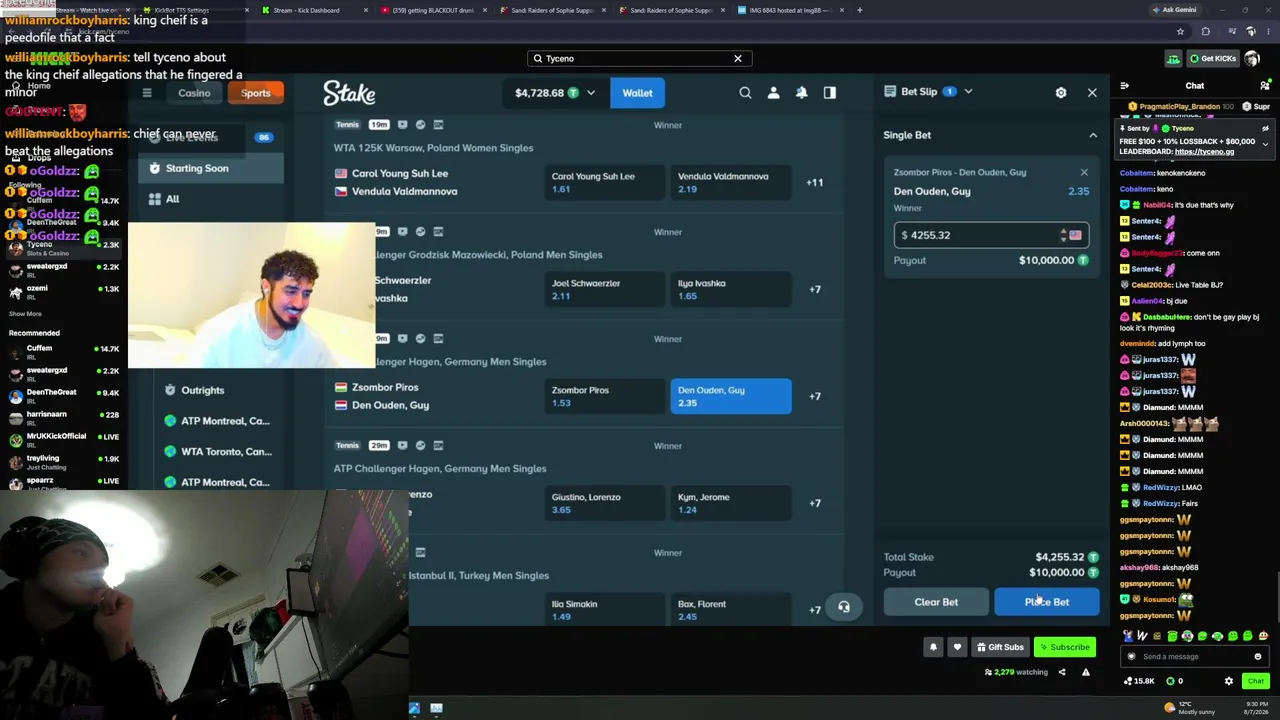Open the tyceno.gg link in pinned message
The height and width of the screenshot is (720, 1280).
[1205, 152]
